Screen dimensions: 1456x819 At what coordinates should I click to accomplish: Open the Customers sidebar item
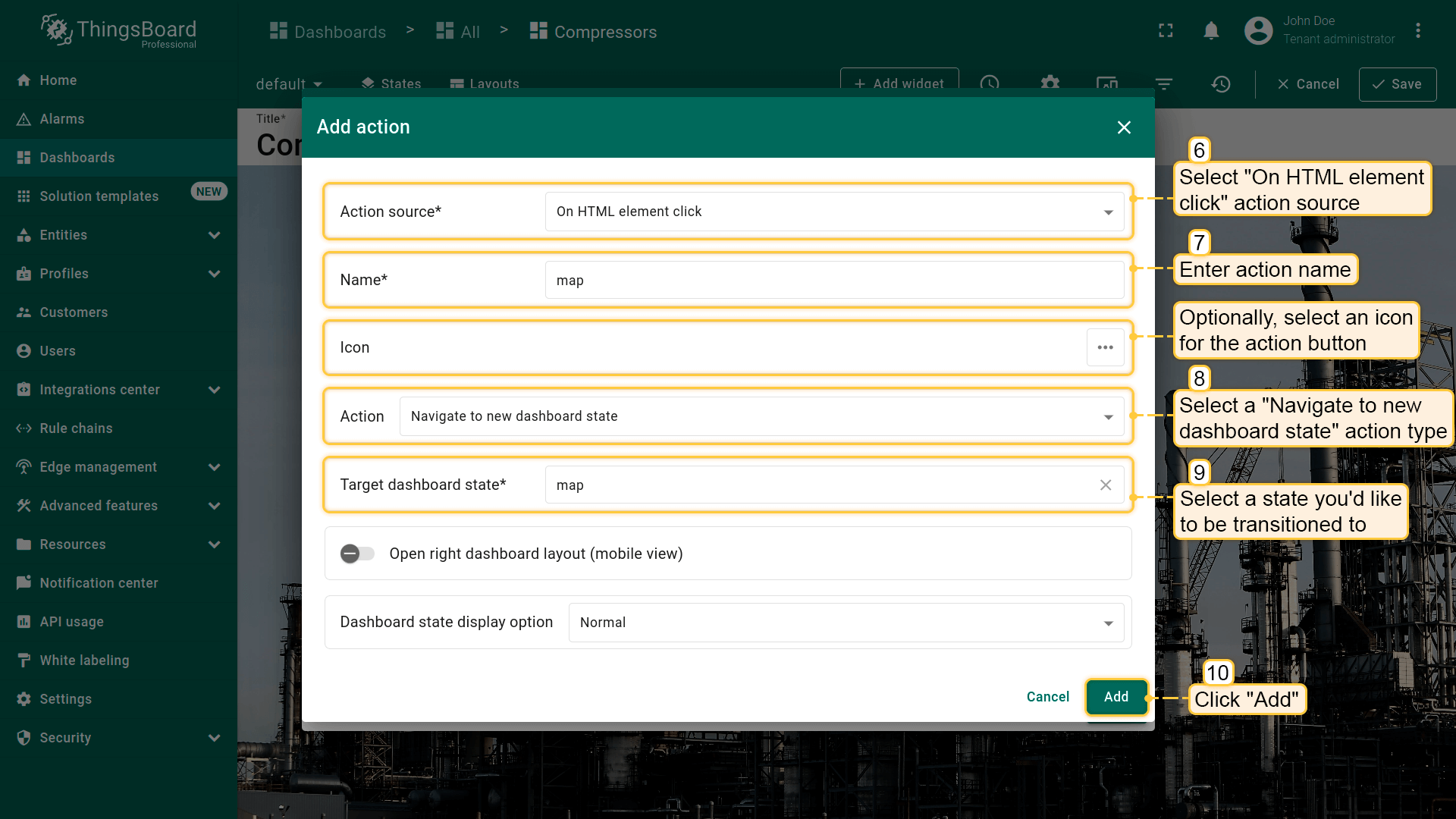(73, 312)
